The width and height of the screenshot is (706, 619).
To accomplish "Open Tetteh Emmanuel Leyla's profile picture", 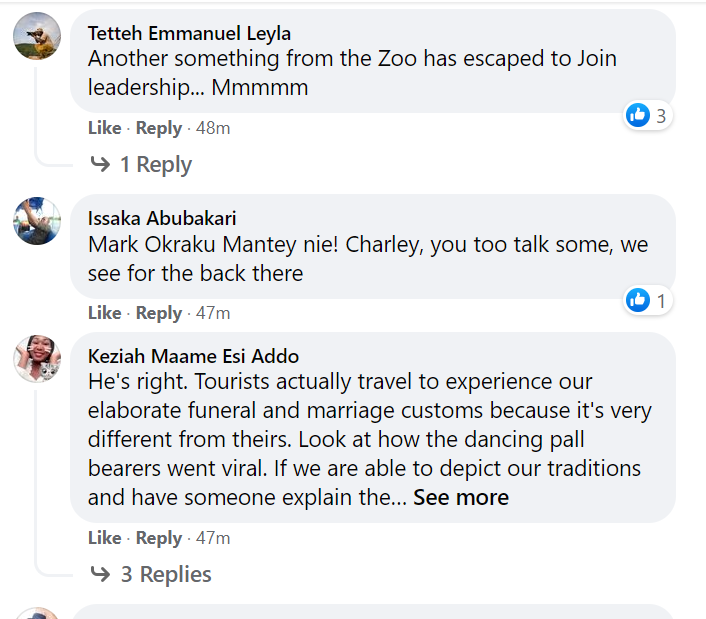I will (x=37, y=36).
